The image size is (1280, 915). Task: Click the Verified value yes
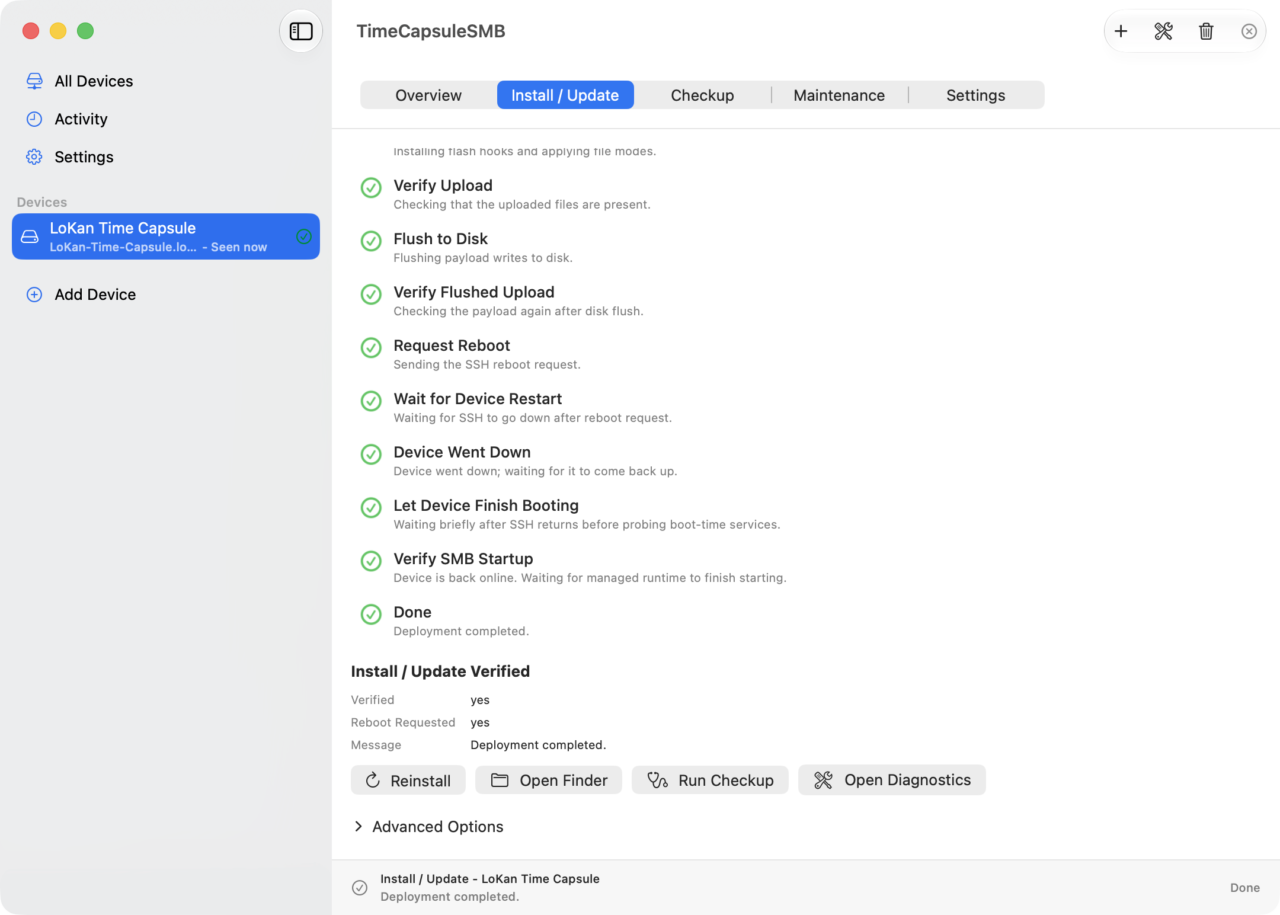[x=480, y=700]
